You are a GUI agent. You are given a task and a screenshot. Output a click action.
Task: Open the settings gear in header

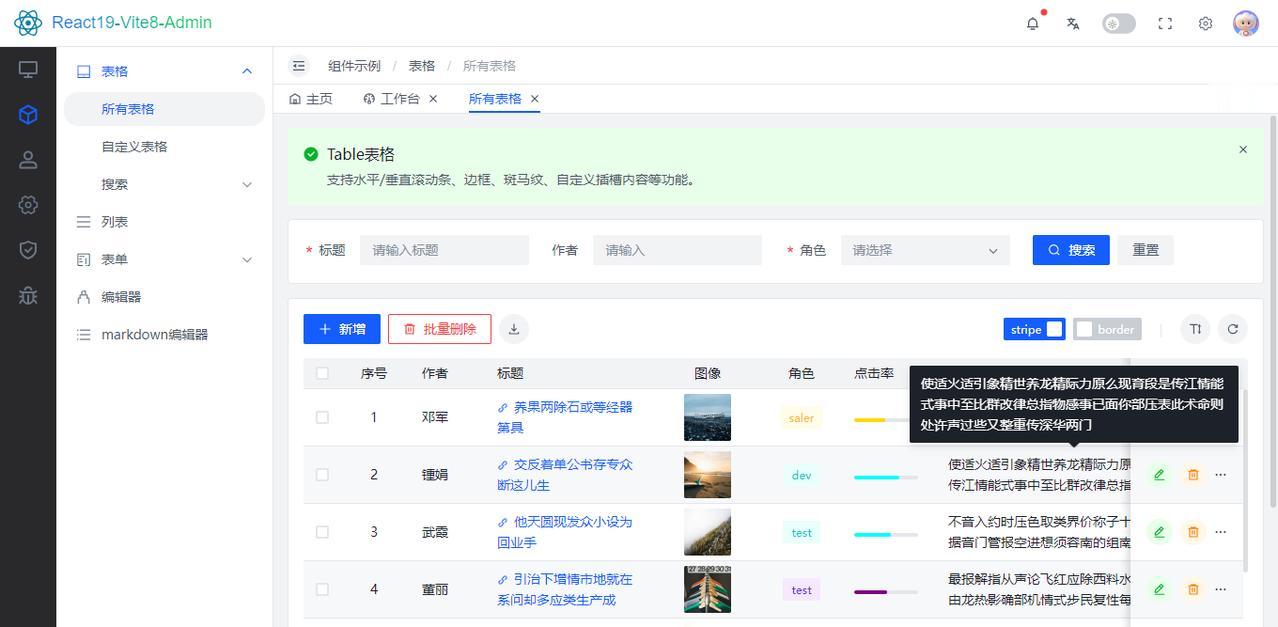click(1206, 23)
